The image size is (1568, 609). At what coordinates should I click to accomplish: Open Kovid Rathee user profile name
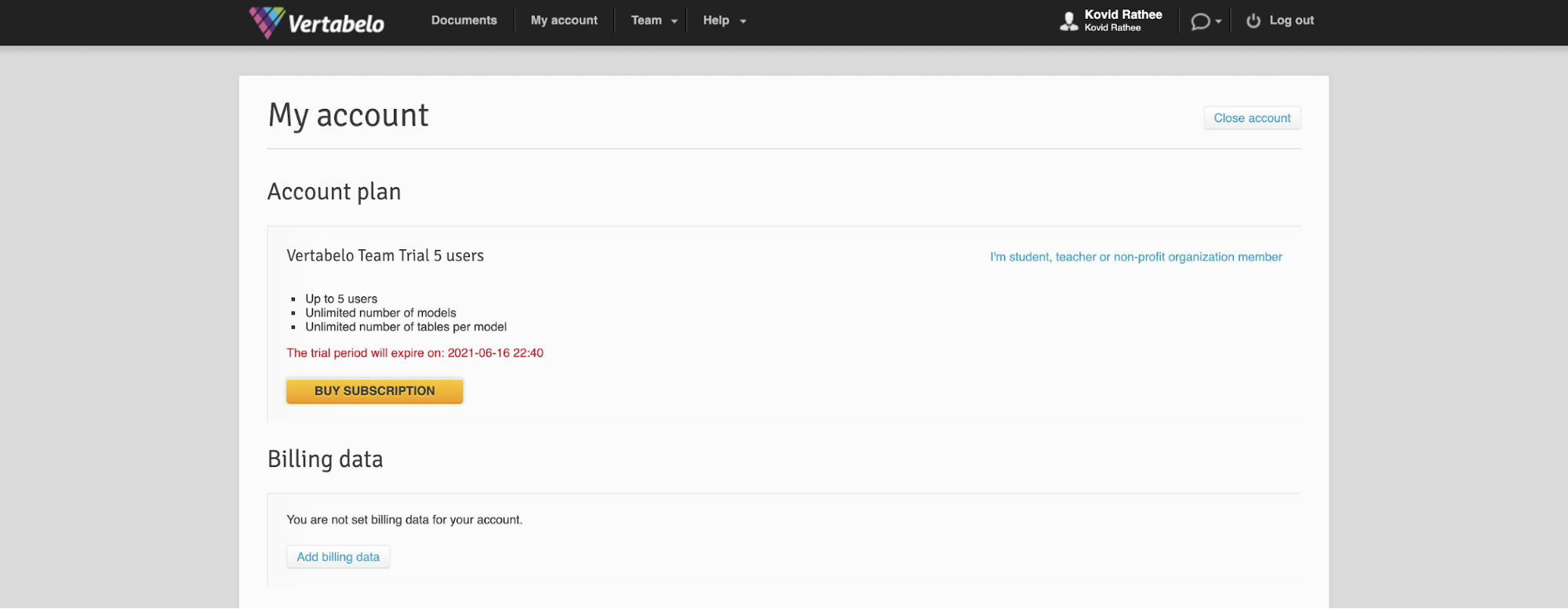point(1123,15)
